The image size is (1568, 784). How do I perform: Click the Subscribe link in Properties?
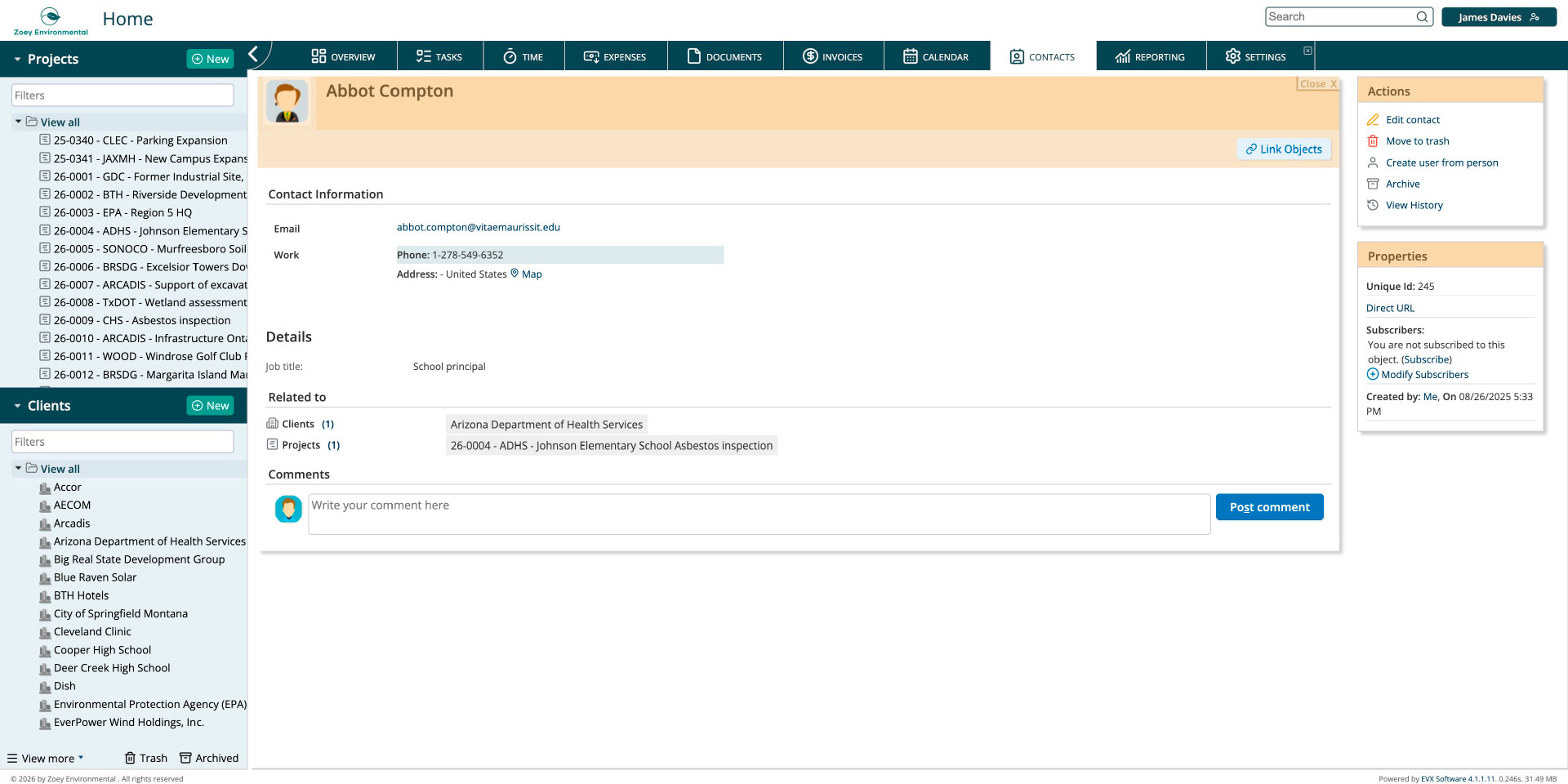[x=1427, y=359]
